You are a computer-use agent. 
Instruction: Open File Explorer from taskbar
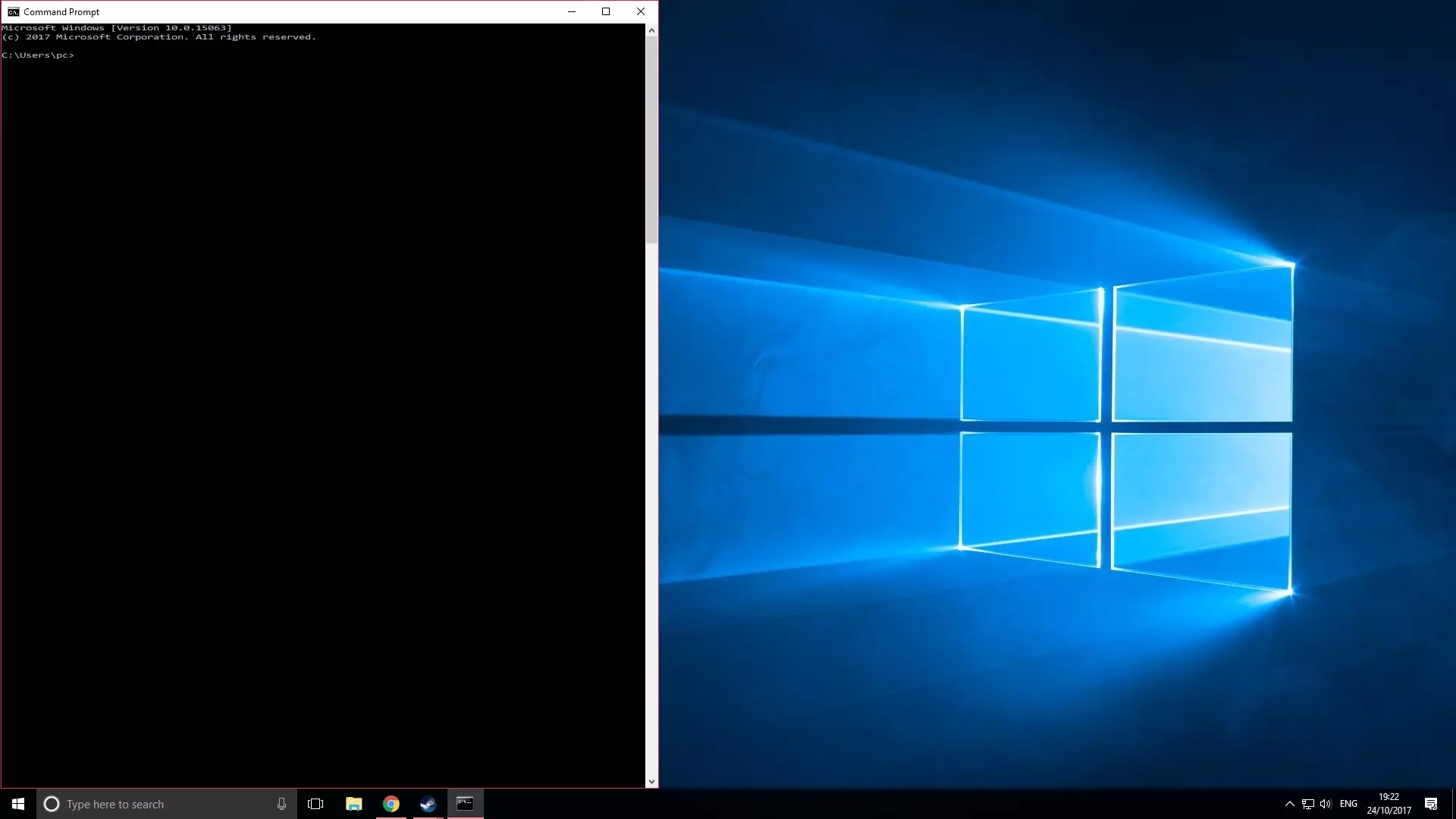353,804
